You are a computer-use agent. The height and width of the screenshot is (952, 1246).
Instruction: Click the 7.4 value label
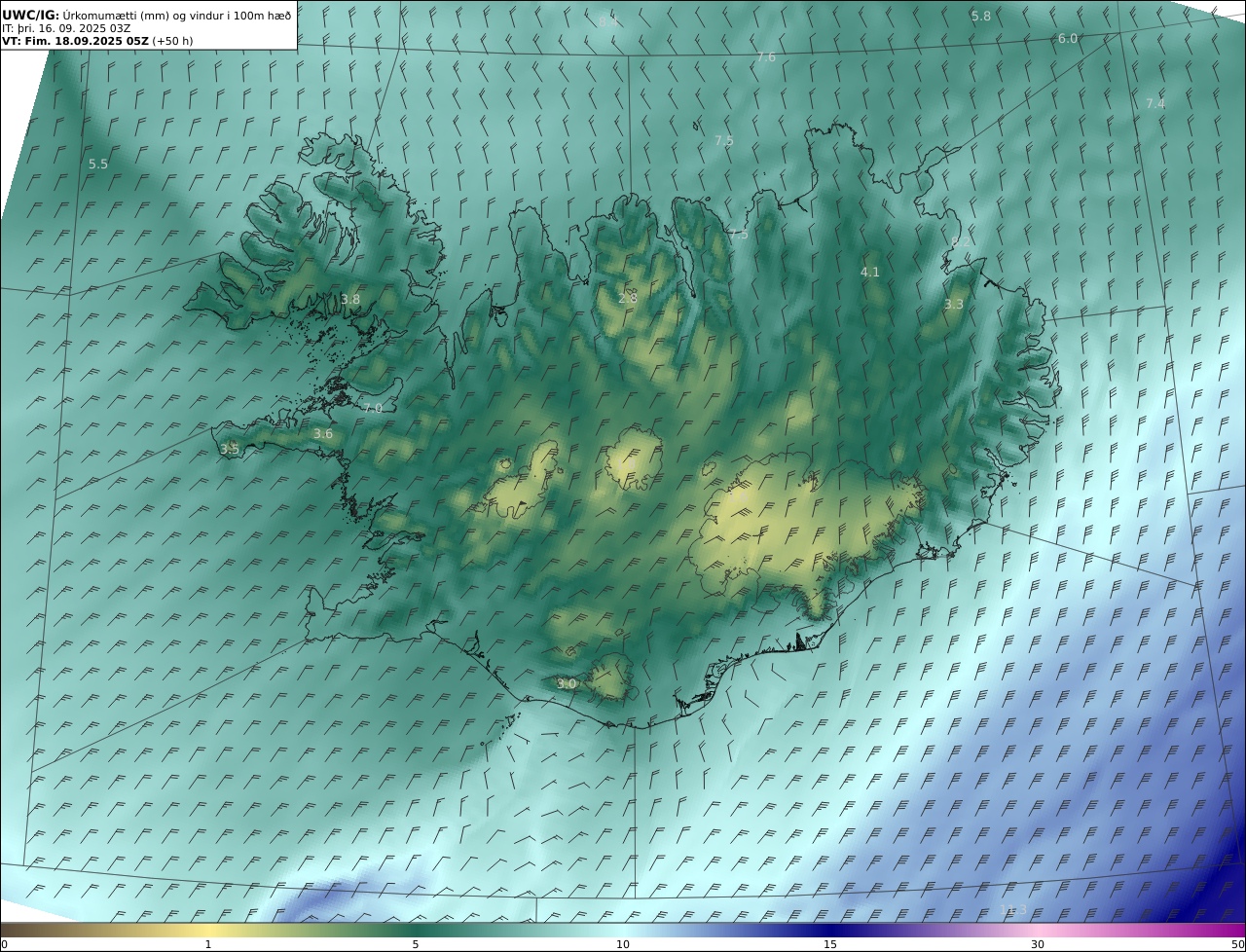[x=1155, y=104]
